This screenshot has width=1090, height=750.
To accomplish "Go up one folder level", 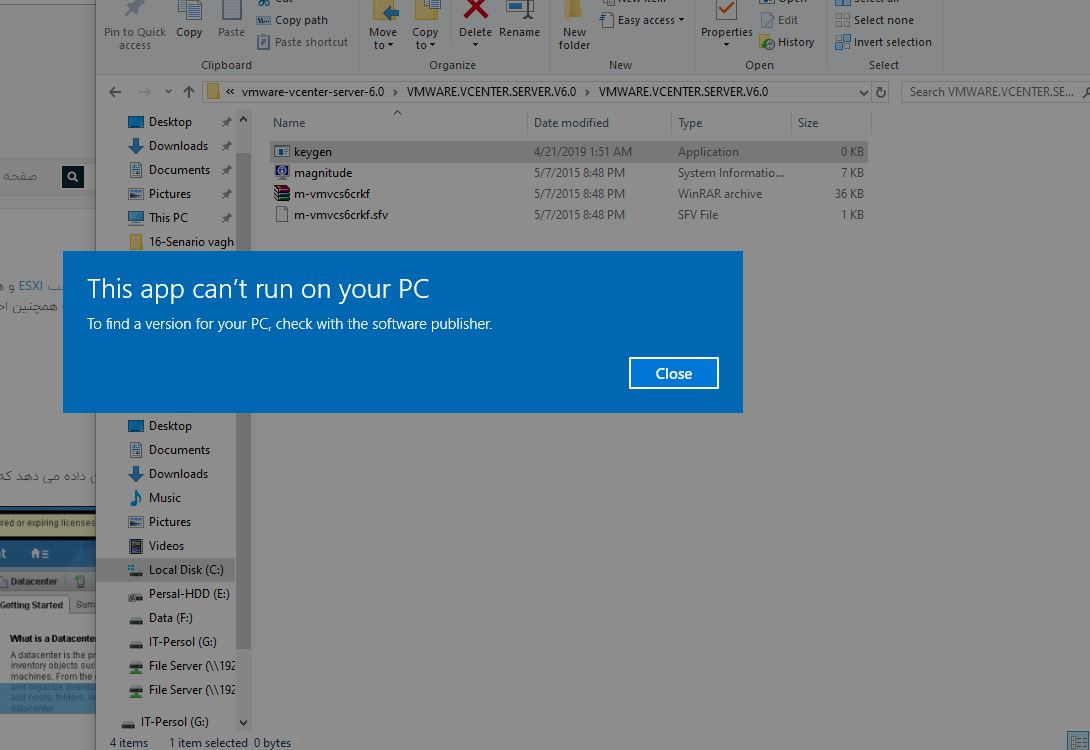I will click(189, 92).
